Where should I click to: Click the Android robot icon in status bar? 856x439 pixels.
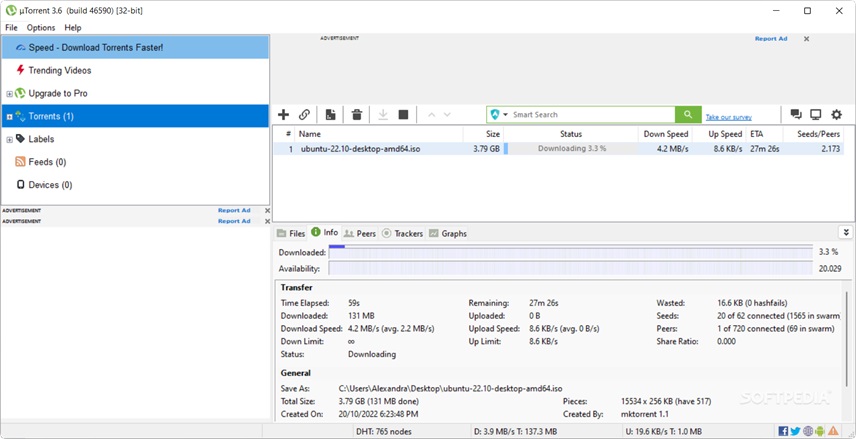point(820,431)
